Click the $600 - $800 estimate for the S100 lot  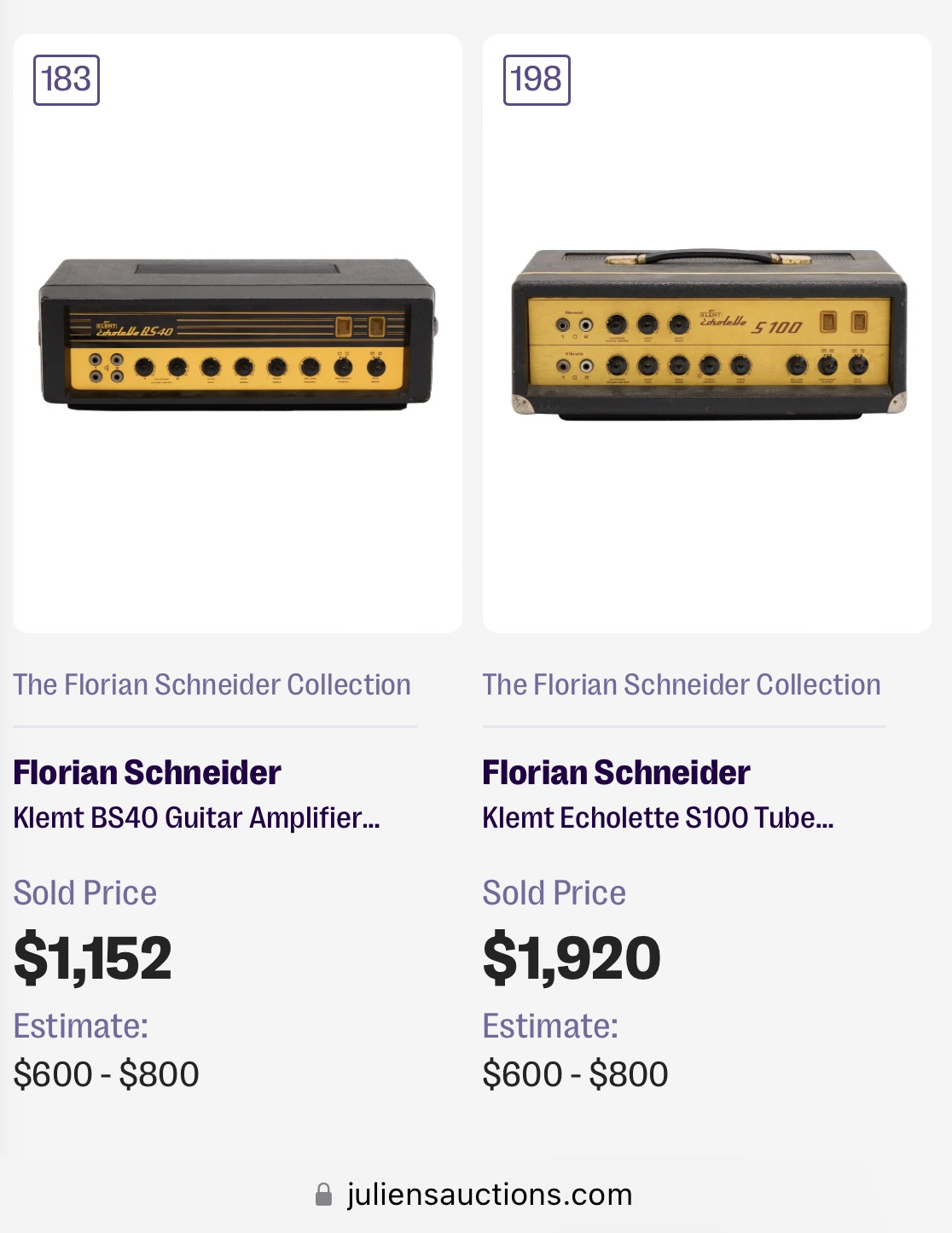click(x=576, y=1074)
